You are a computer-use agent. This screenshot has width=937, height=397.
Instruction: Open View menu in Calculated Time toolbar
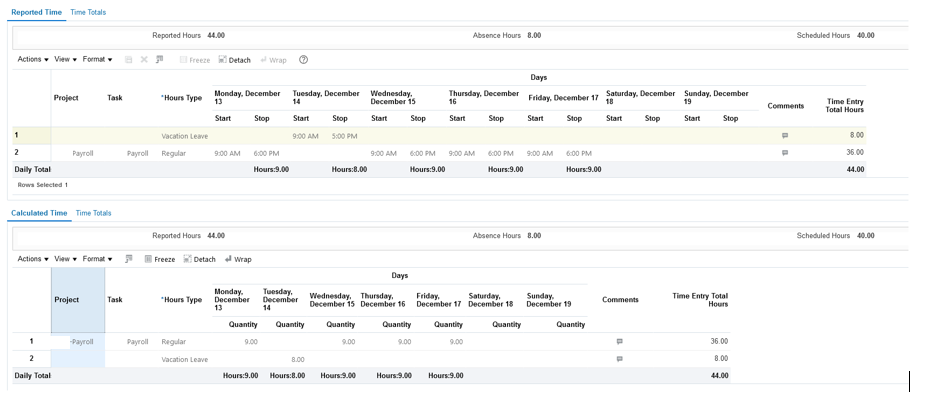pos(66,259)
